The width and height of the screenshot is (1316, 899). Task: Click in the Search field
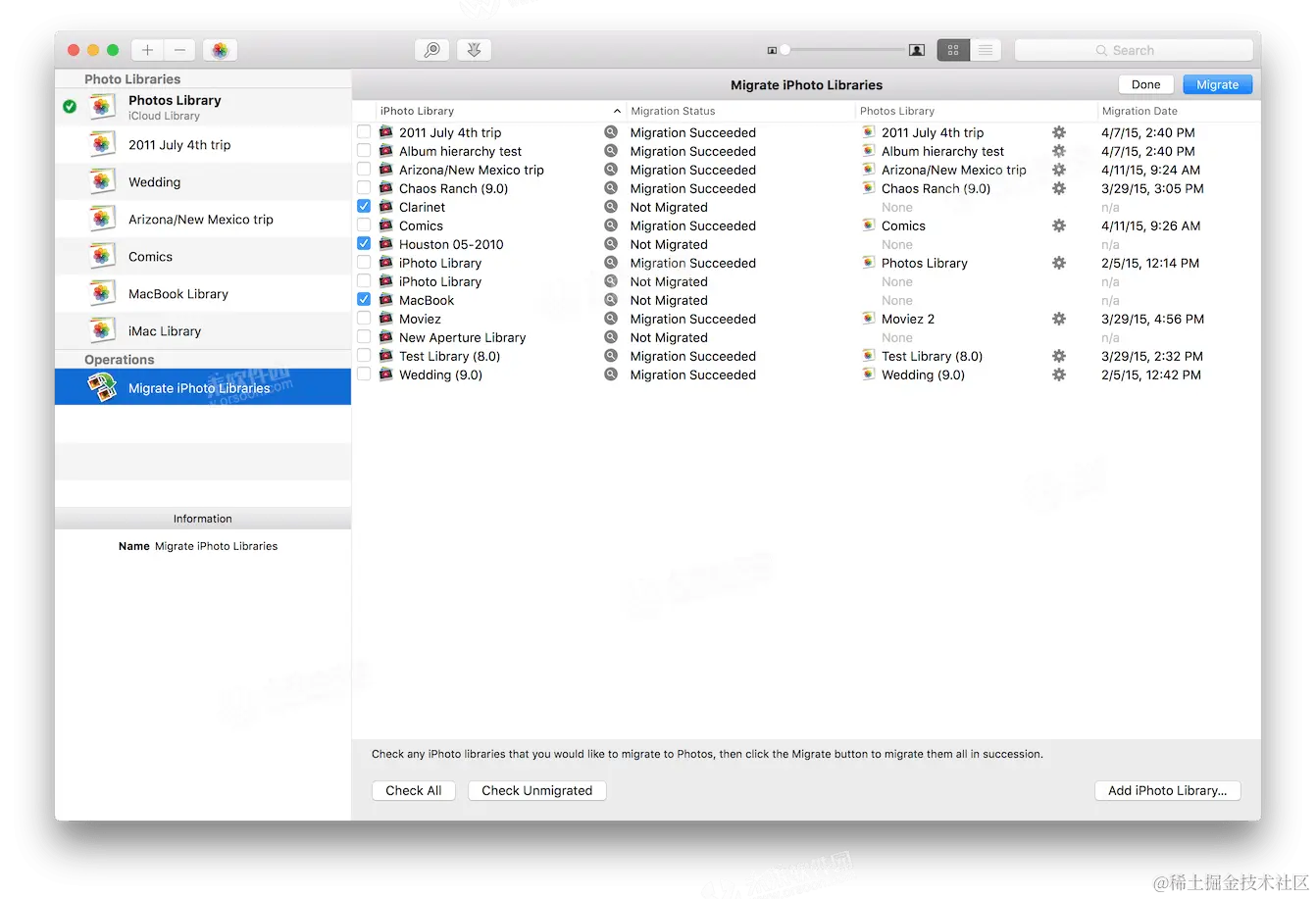[1134, 50]
